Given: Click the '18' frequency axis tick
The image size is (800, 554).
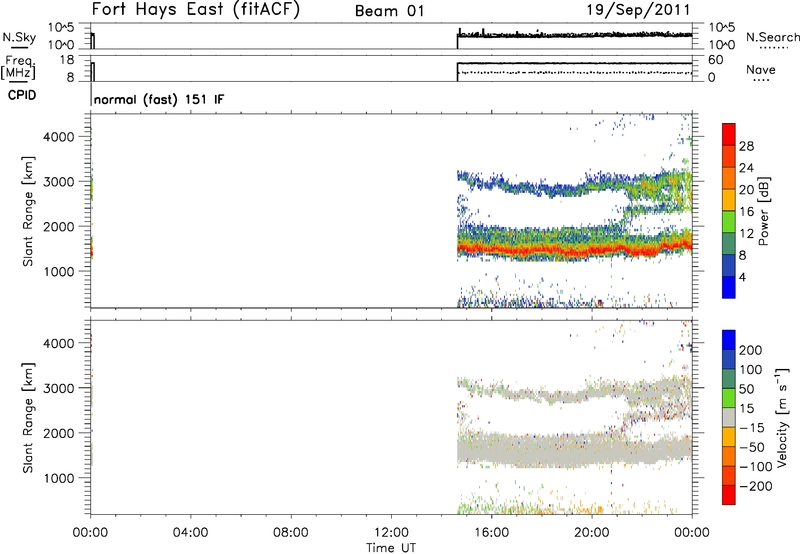Looking at the screenshot, I should pos(66,60).
